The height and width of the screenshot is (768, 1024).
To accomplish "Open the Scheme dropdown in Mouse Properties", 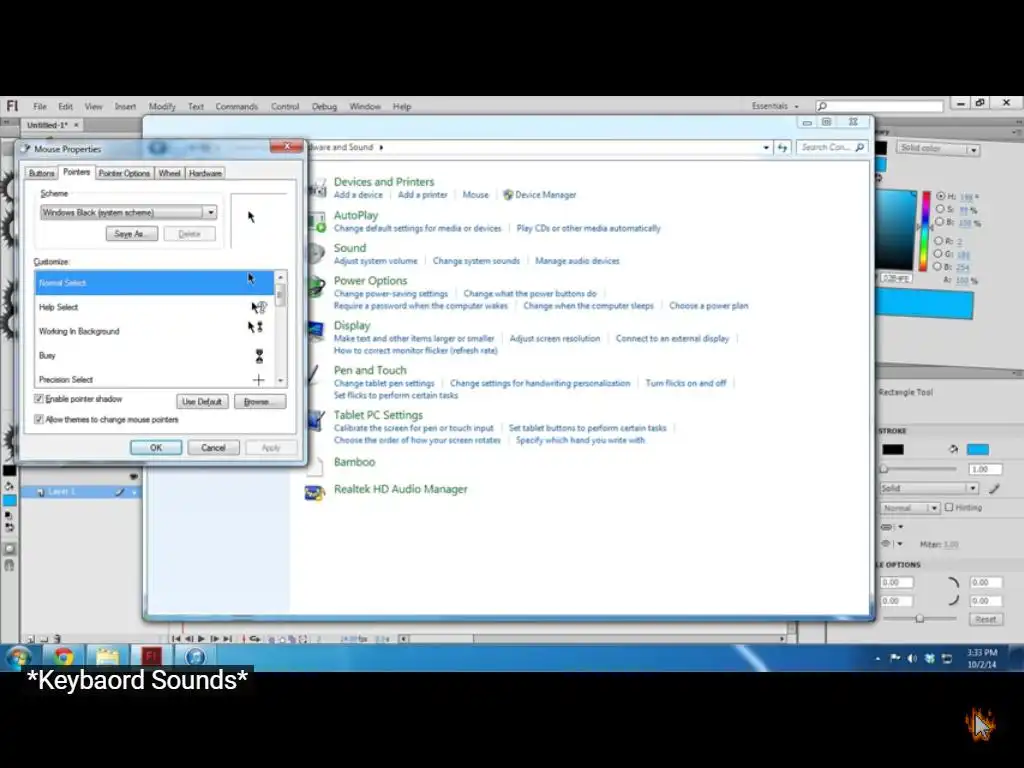I will 210,212.
